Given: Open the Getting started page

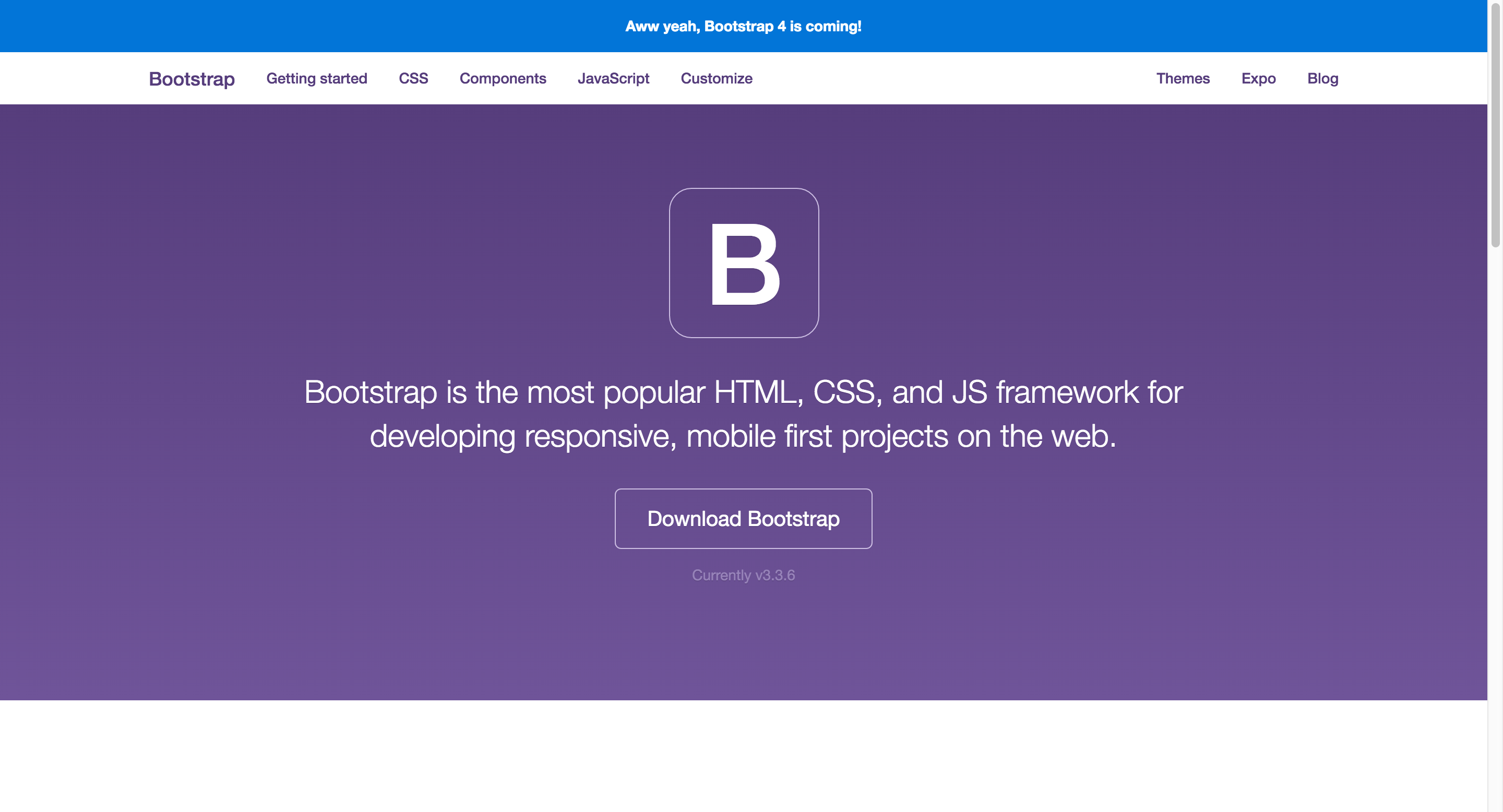Looking at the screenshot, I should point(317,79).
